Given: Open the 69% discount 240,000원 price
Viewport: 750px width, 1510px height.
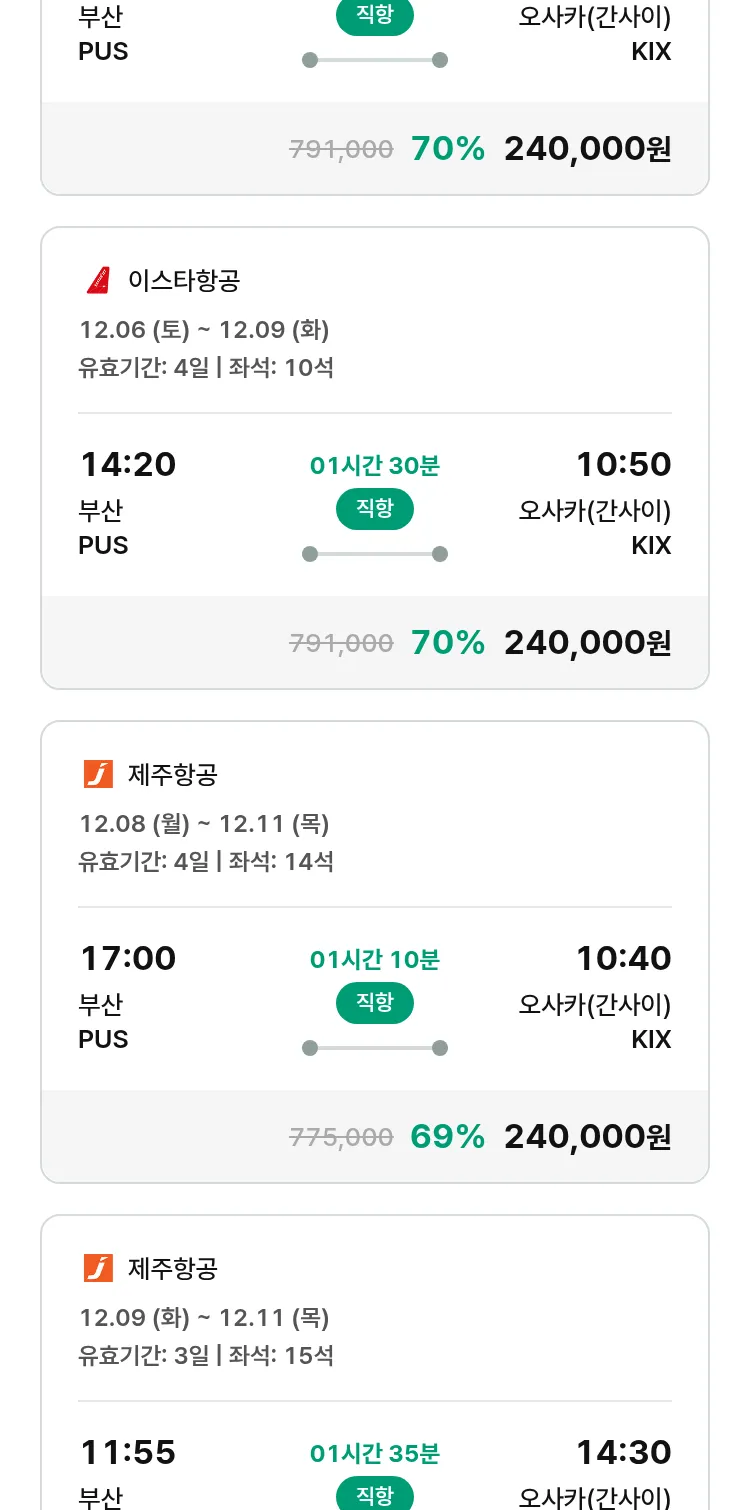Looking at the screenshot, I should [587, 1136].
